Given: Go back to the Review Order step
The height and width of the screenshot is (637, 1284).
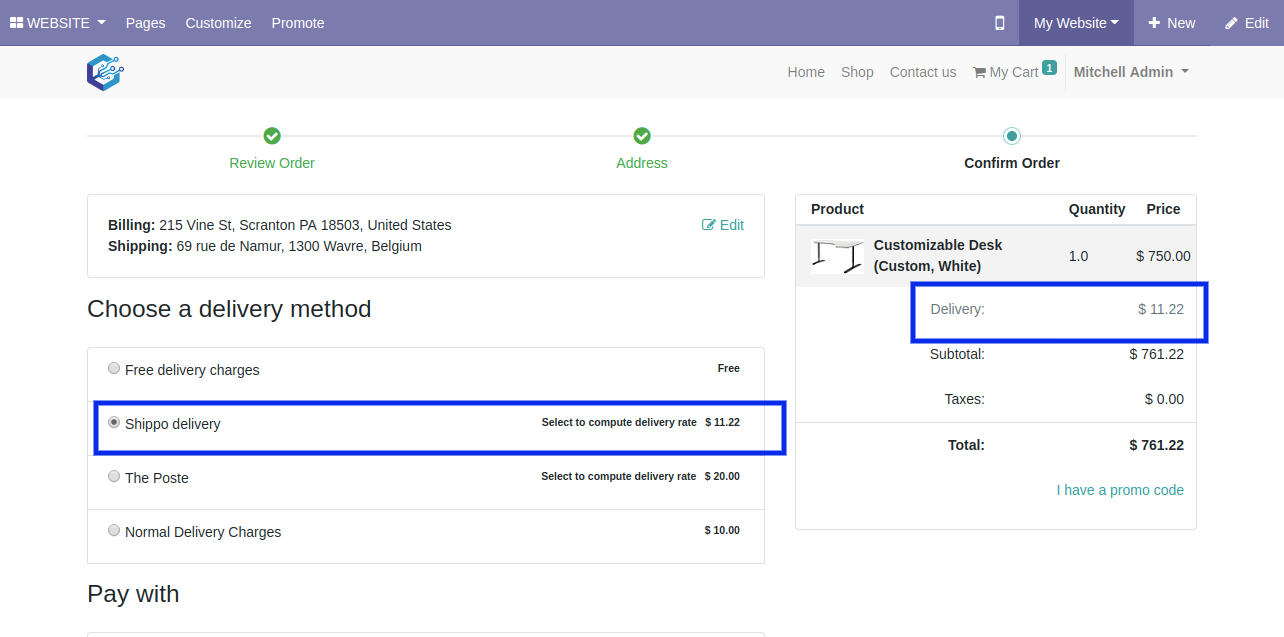Looking at the screenshot, I should pos(272,163).
